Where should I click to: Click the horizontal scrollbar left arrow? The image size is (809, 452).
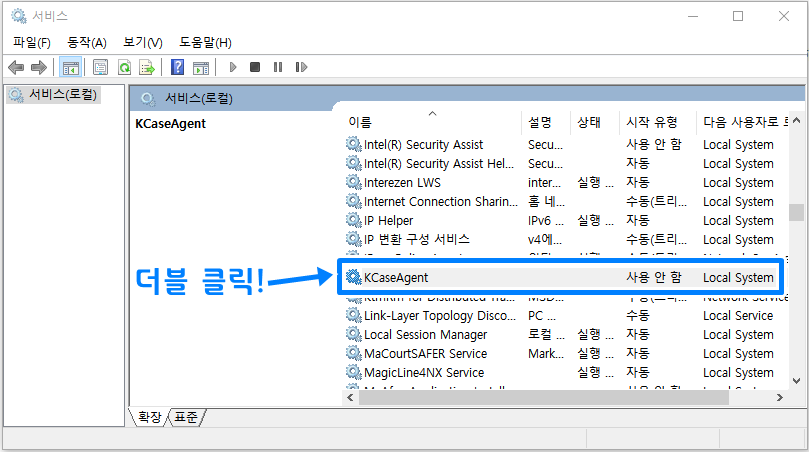[350, 397]
